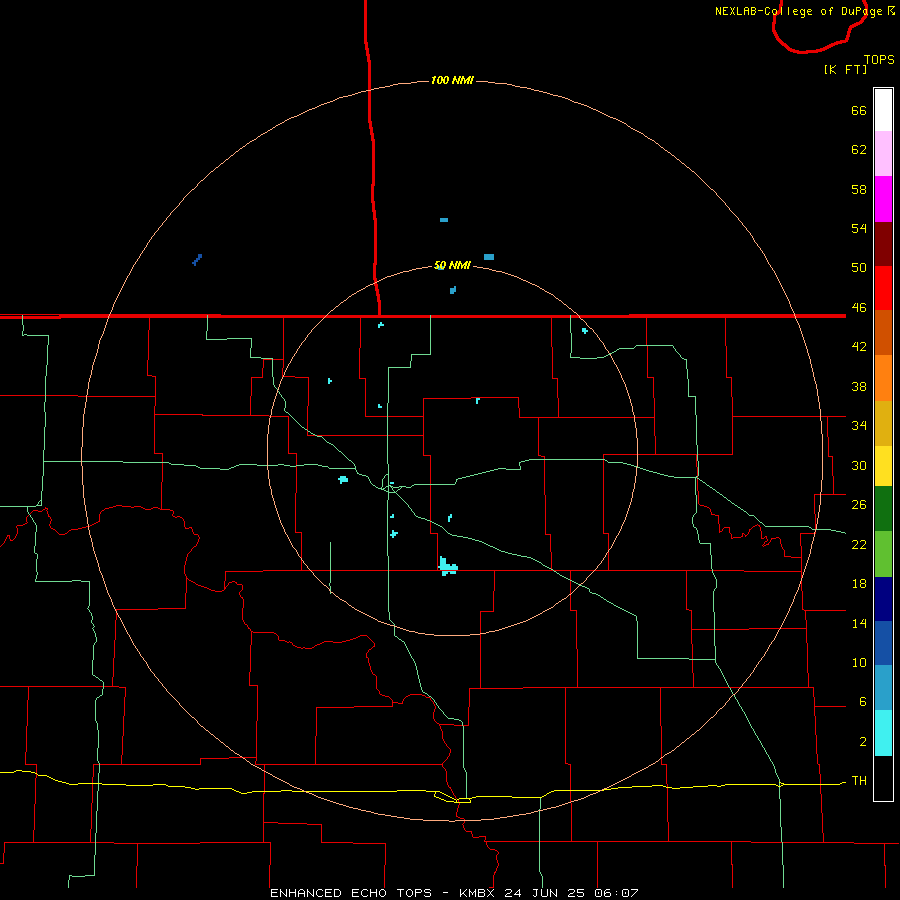The height and width of the screenshot is (900, 900).
Task: Pick the light orange legend swatch
Action: click(x=883, y=378)
